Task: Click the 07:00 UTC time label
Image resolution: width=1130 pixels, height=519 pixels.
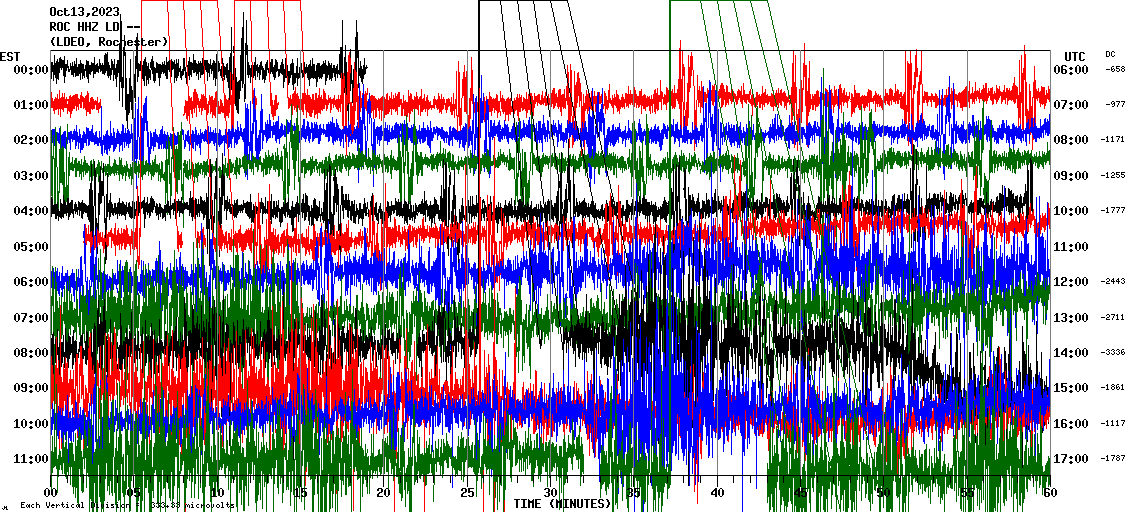Action: tap(1071, 105)
